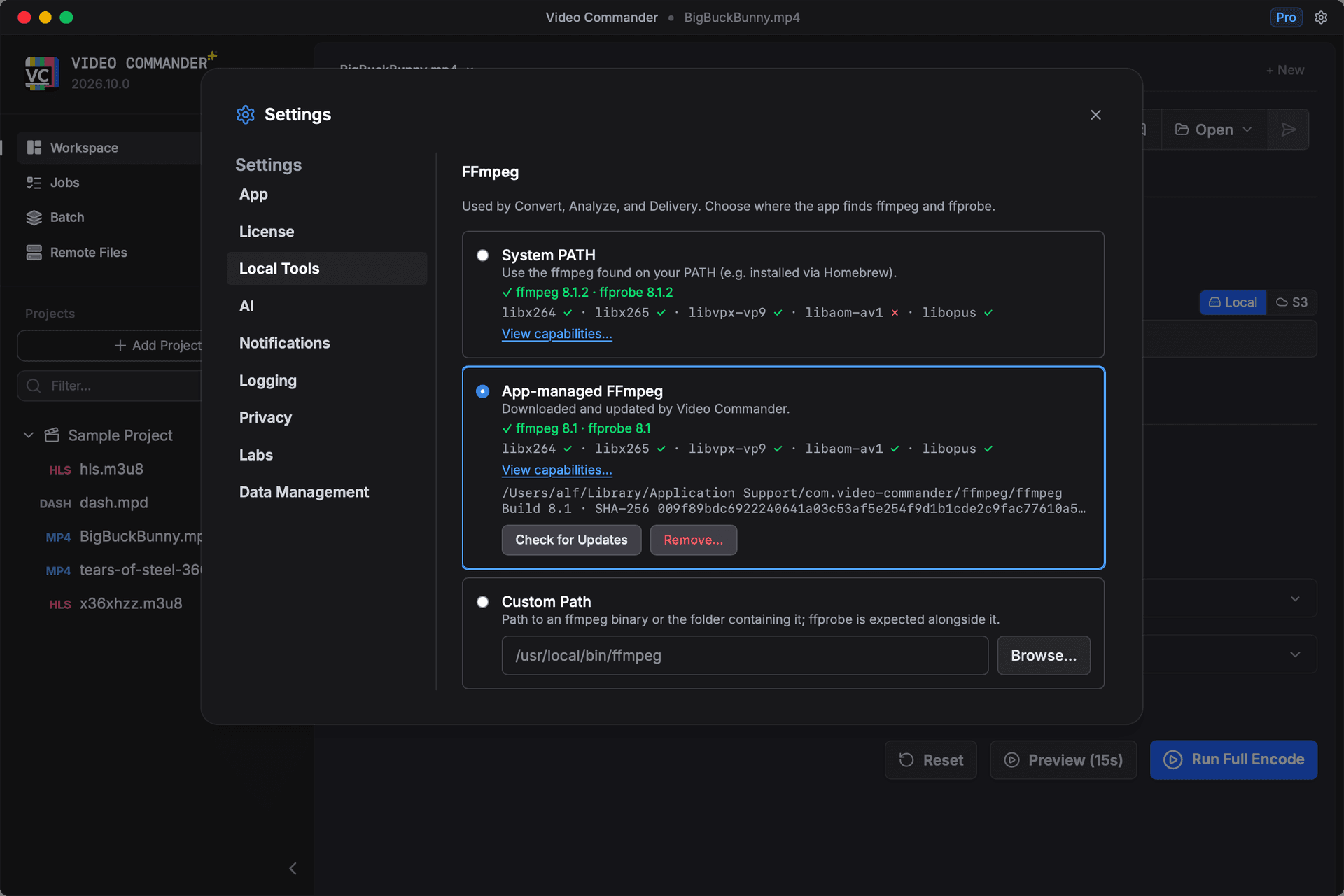Click the HLS badge beside hls.m3u8

[59, 470]
